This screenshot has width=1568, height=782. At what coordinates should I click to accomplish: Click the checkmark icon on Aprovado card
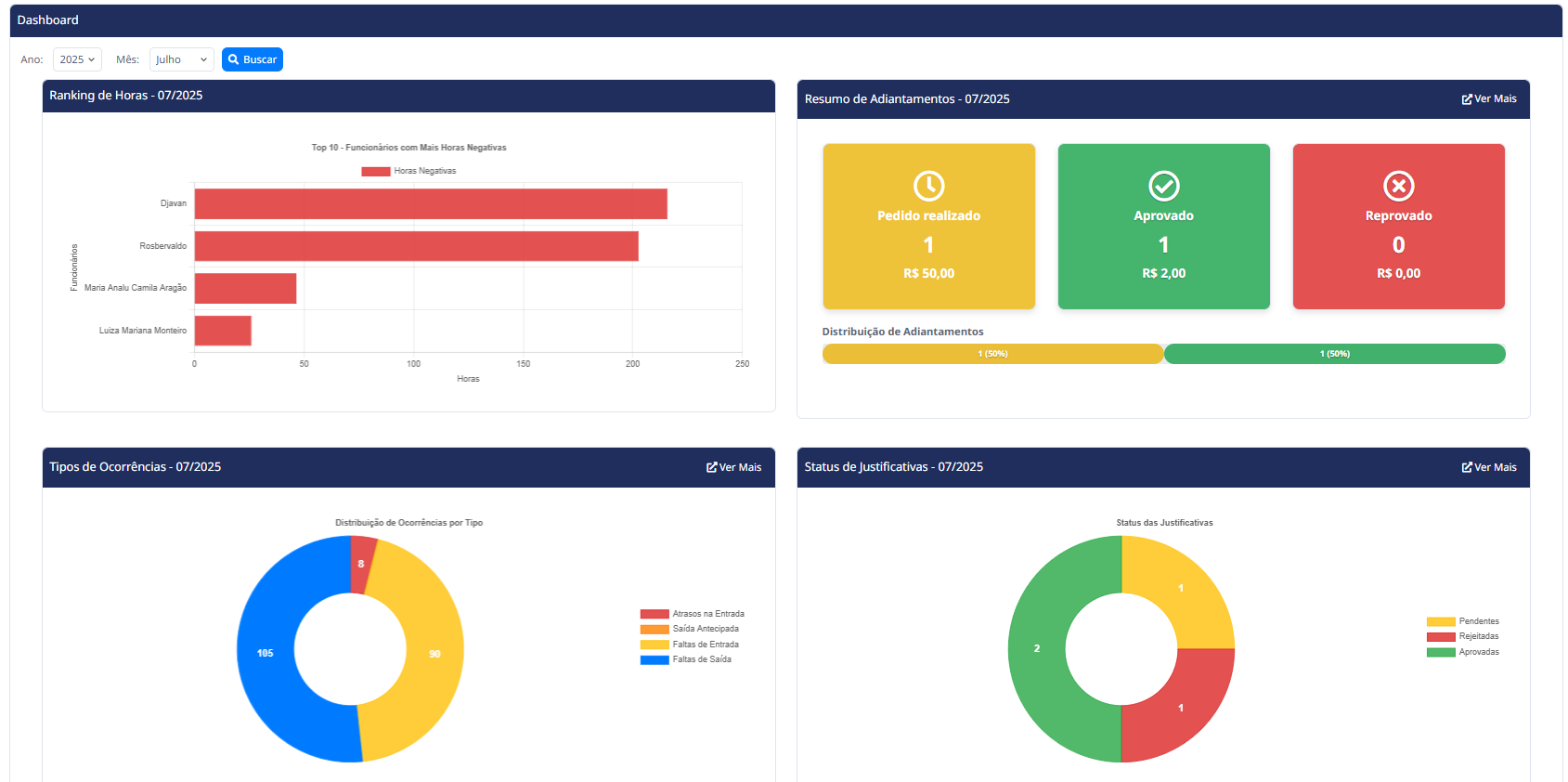coord(1163,186)
